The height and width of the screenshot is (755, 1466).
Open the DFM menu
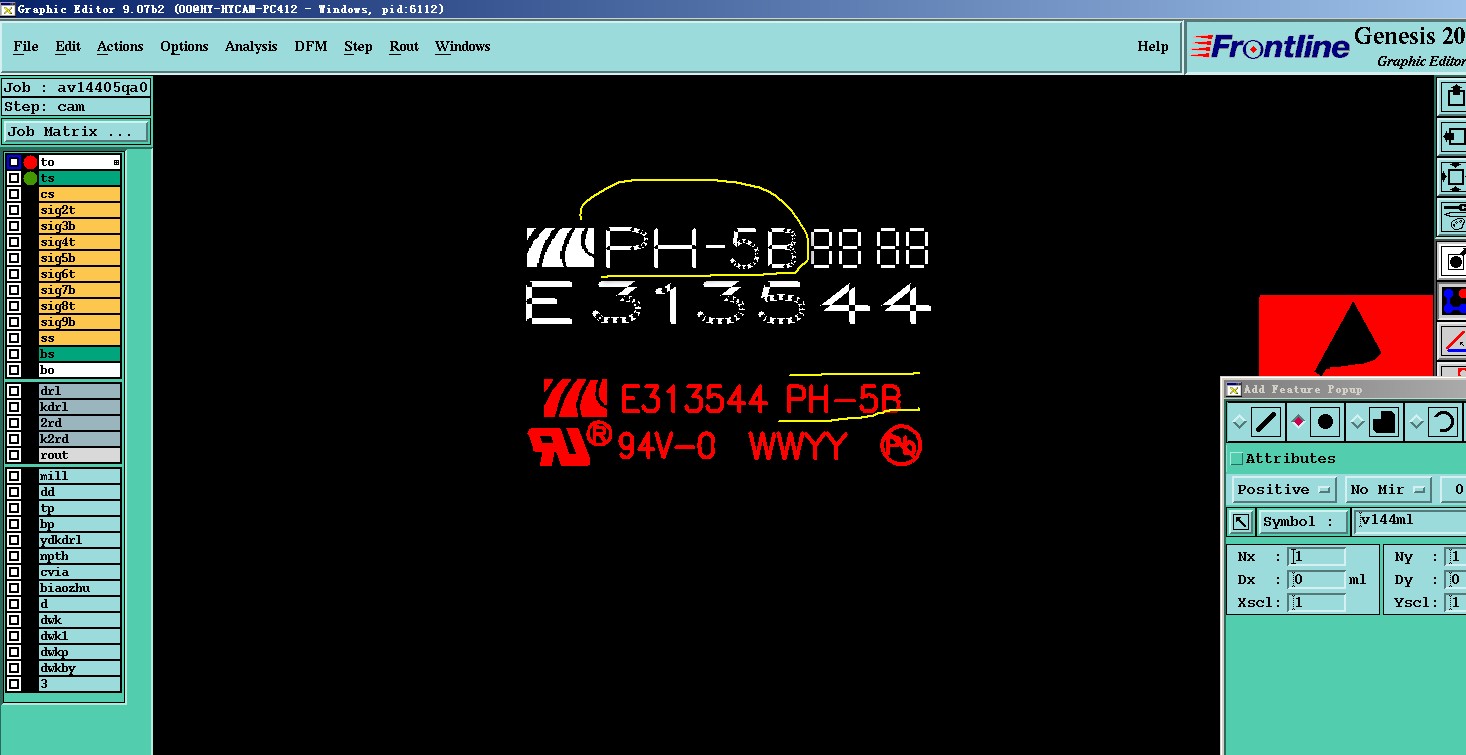tap(311, 46)
